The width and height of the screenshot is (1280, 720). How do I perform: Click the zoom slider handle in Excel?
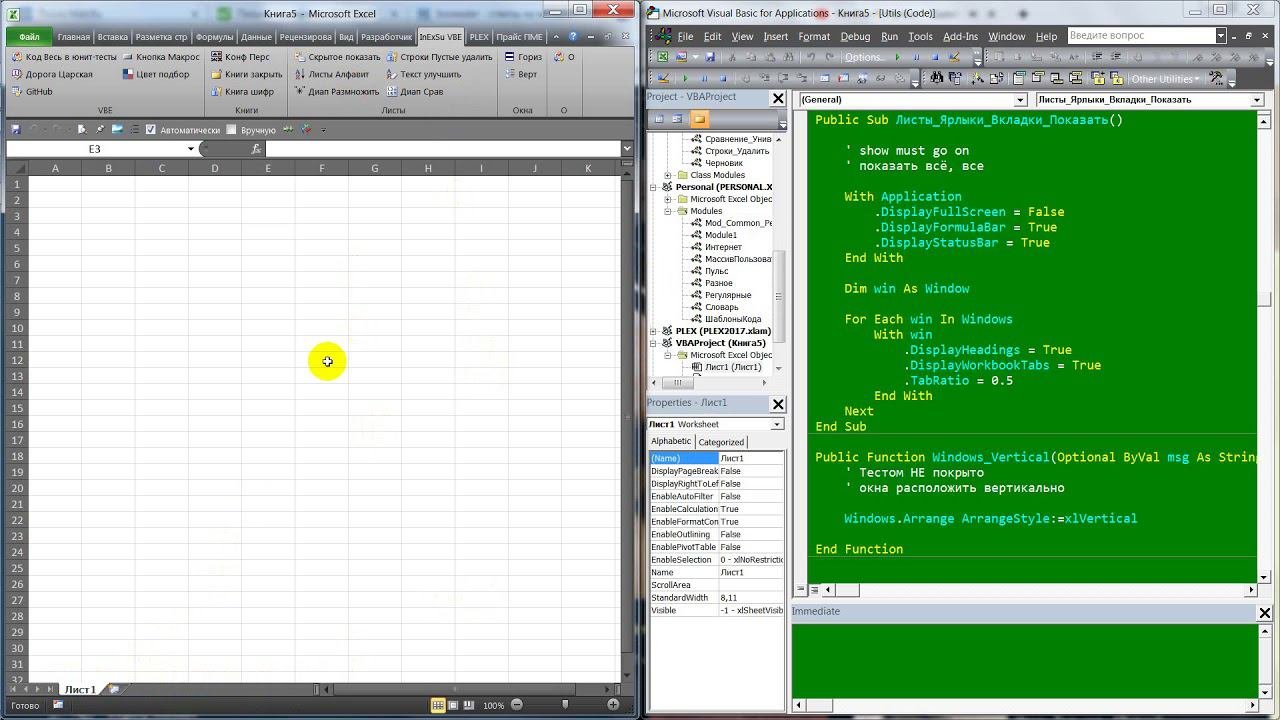pos(566,705)
